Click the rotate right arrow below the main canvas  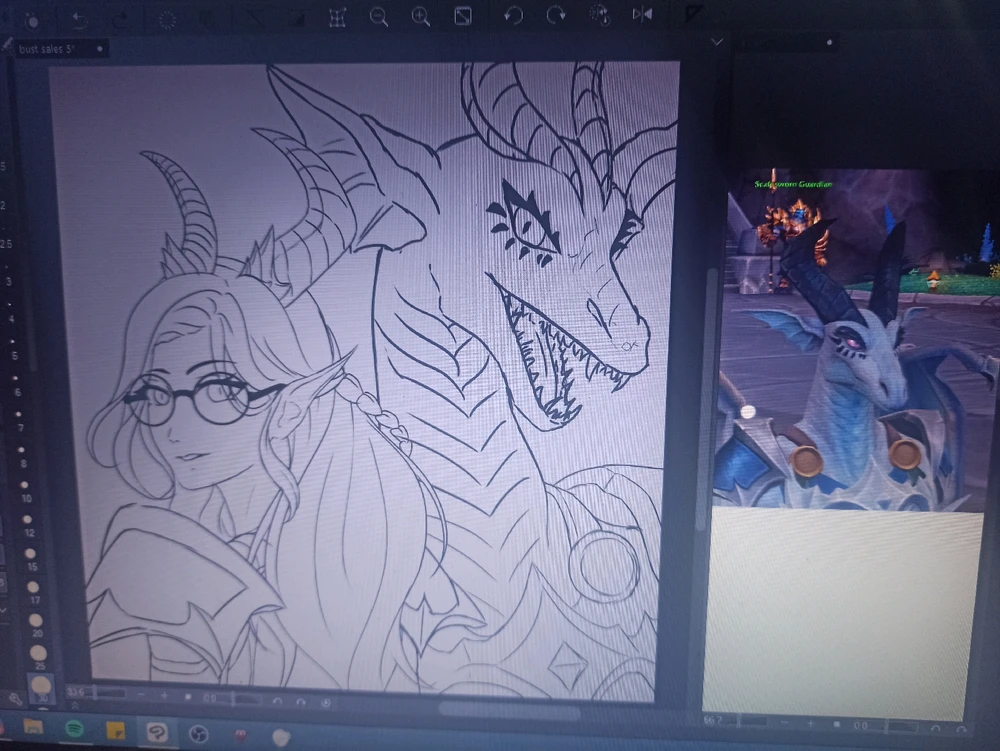301,702
